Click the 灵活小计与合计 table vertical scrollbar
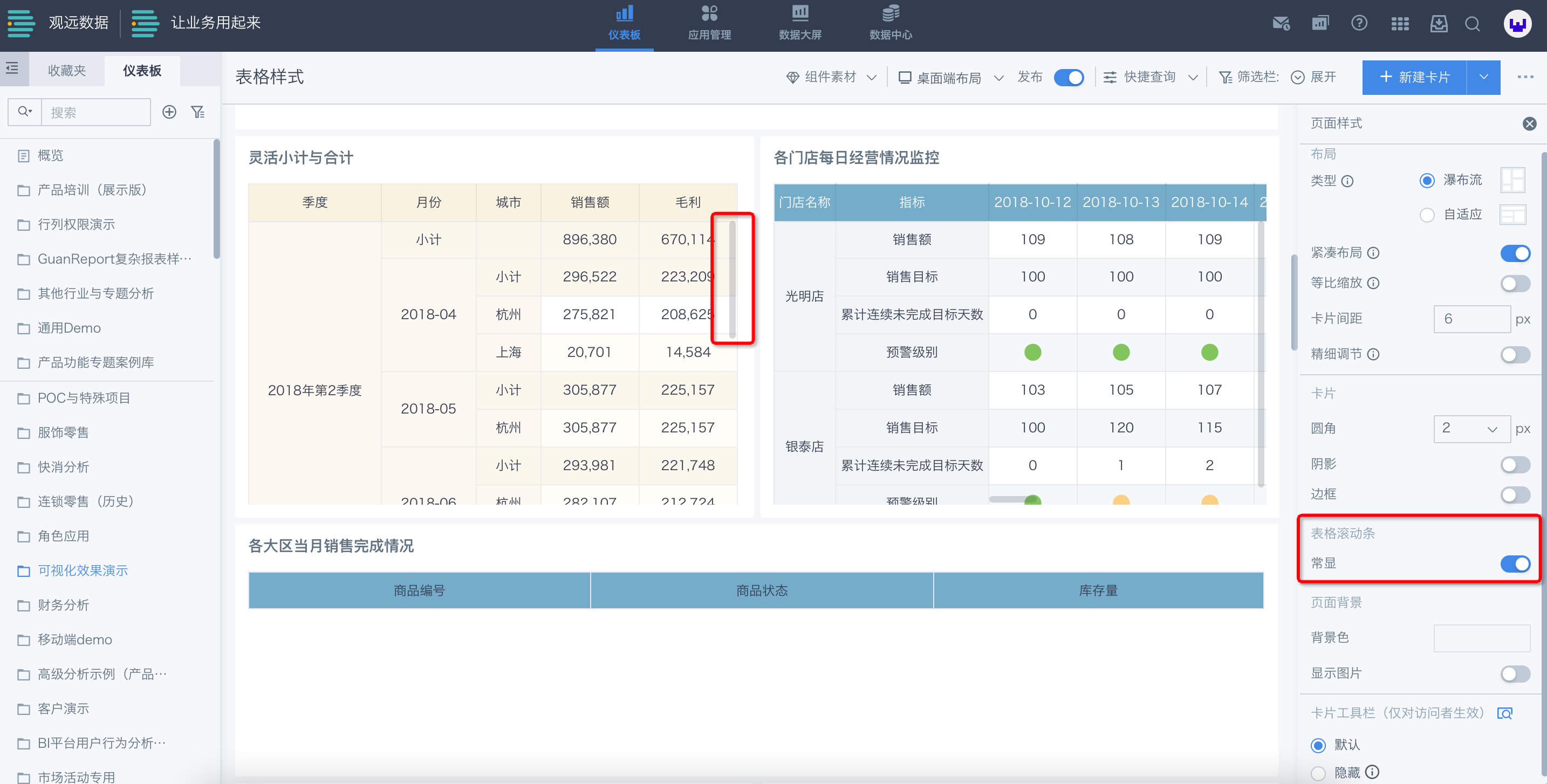This screenshot has width=1547, height=784. point(732,279)
